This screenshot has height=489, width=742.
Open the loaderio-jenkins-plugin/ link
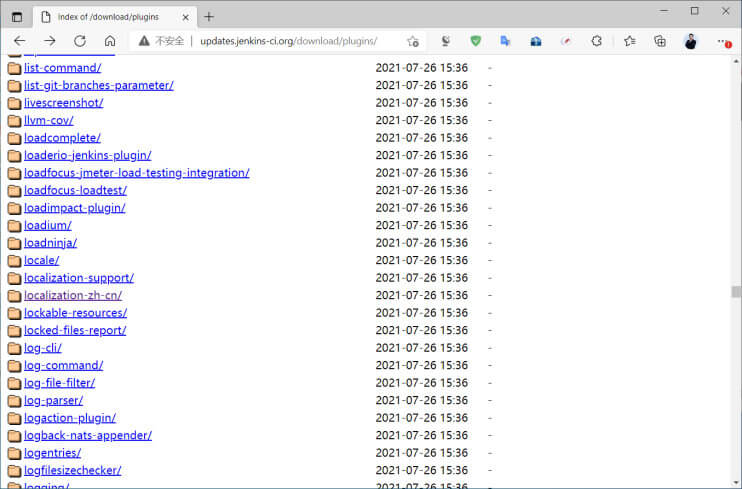[88, 155]
